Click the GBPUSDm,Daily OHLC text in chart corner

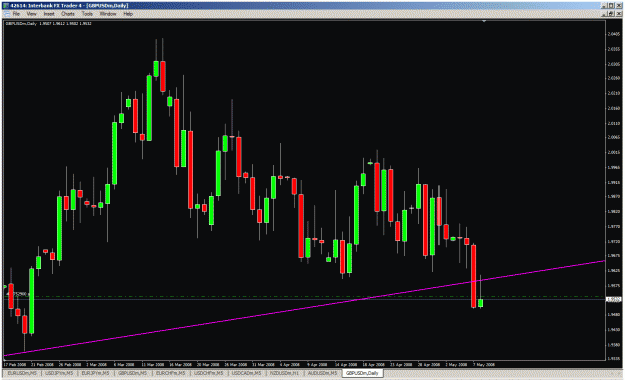(48, 24)
